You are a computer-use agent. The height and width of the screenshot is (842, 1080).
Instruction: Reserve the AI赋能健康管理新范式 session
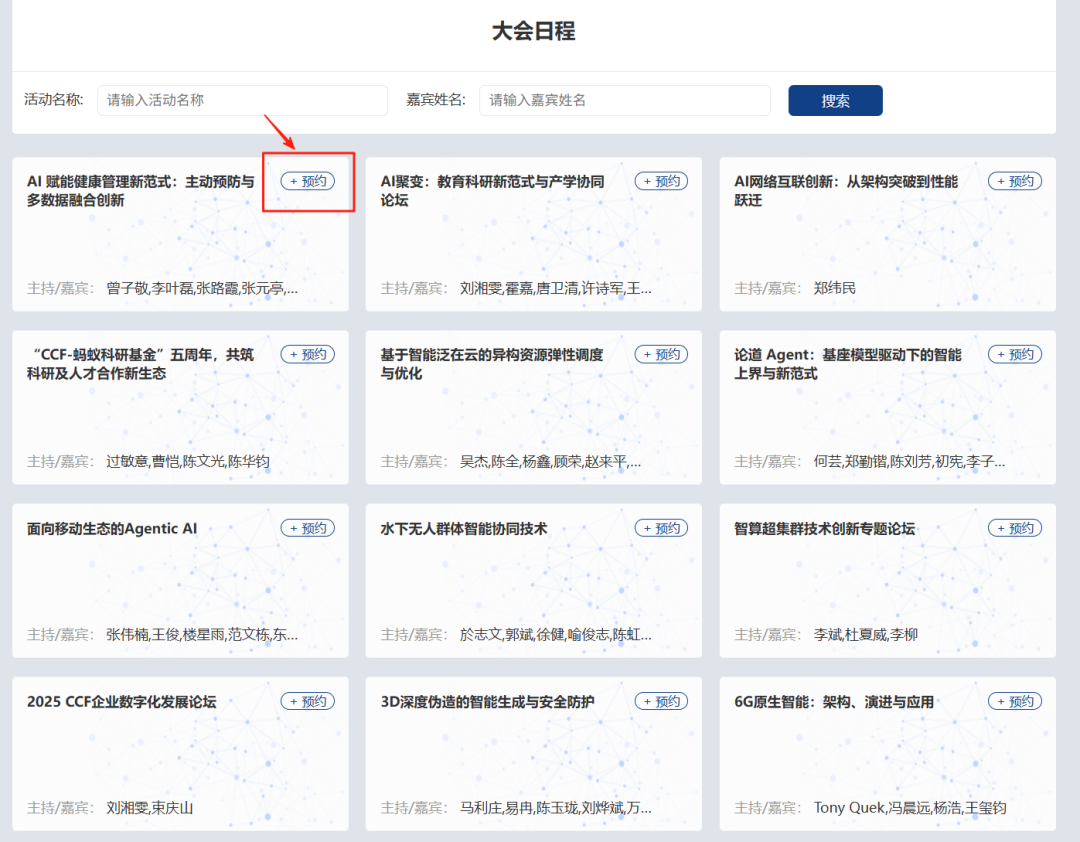[x=307, y=181]
